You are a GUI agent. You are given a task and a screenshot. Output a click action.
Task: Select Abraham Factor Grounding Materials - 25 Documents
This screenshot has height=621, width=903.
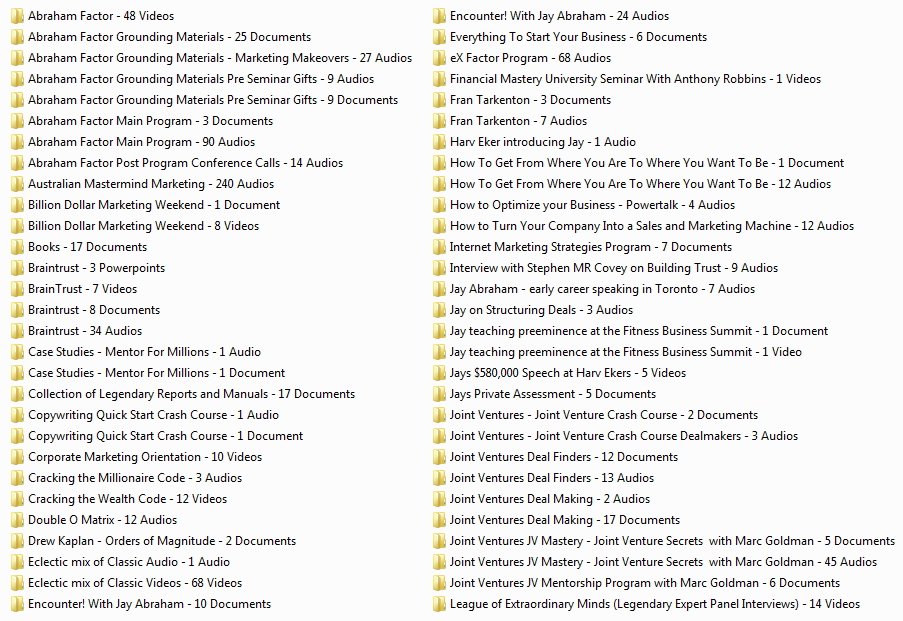169,37
